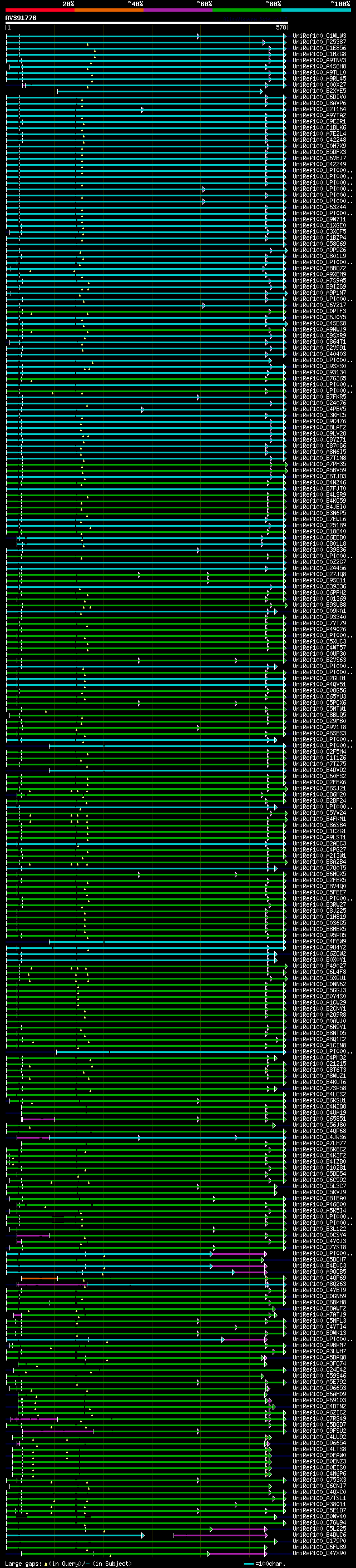Click the UniRef100_O42248 label
Viewport: 356px width, 1568px height.
(319, 140)
